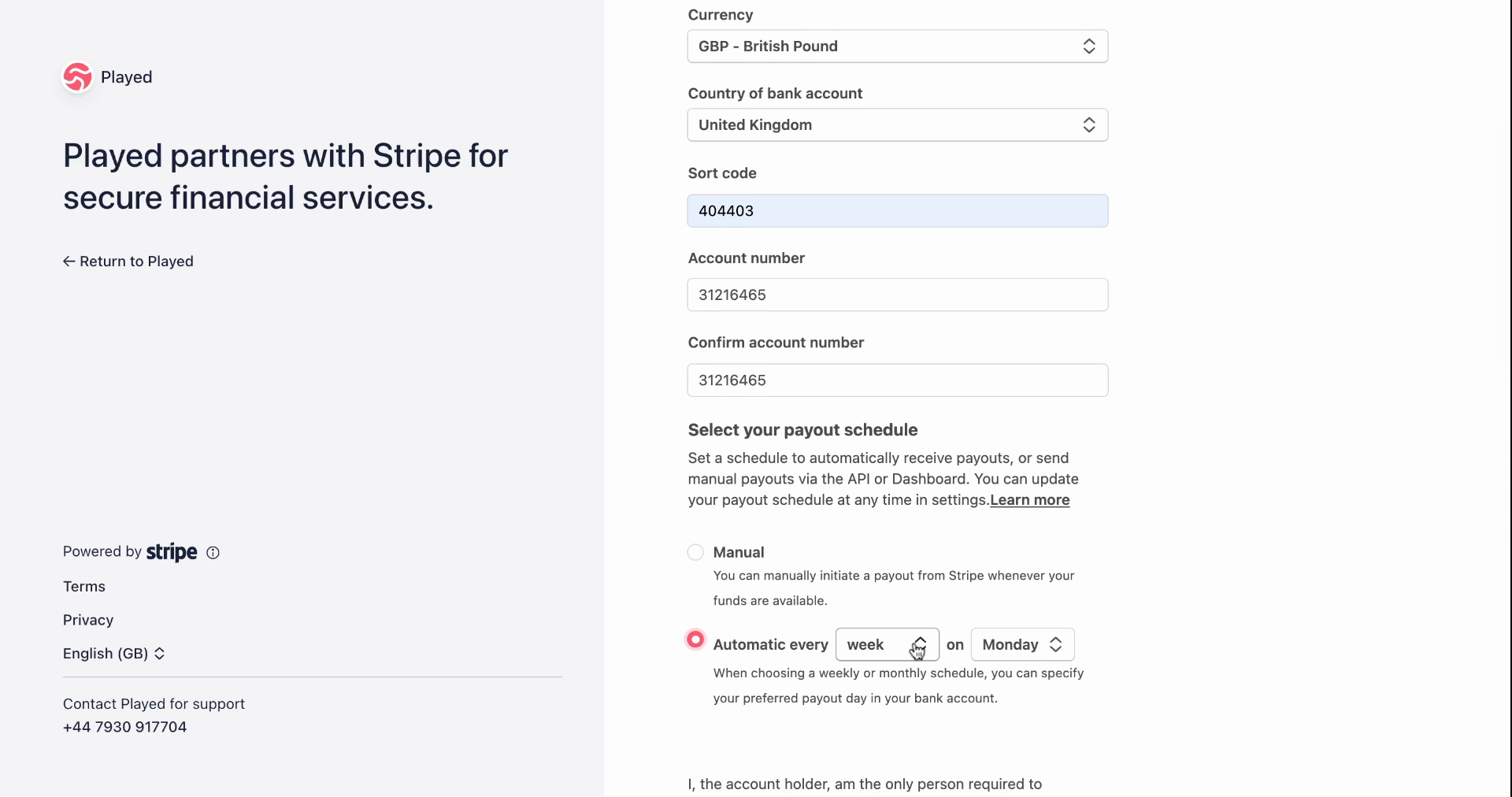
Task: Click the Currency dropdown chevron arrows
Action: (1089, 46)
